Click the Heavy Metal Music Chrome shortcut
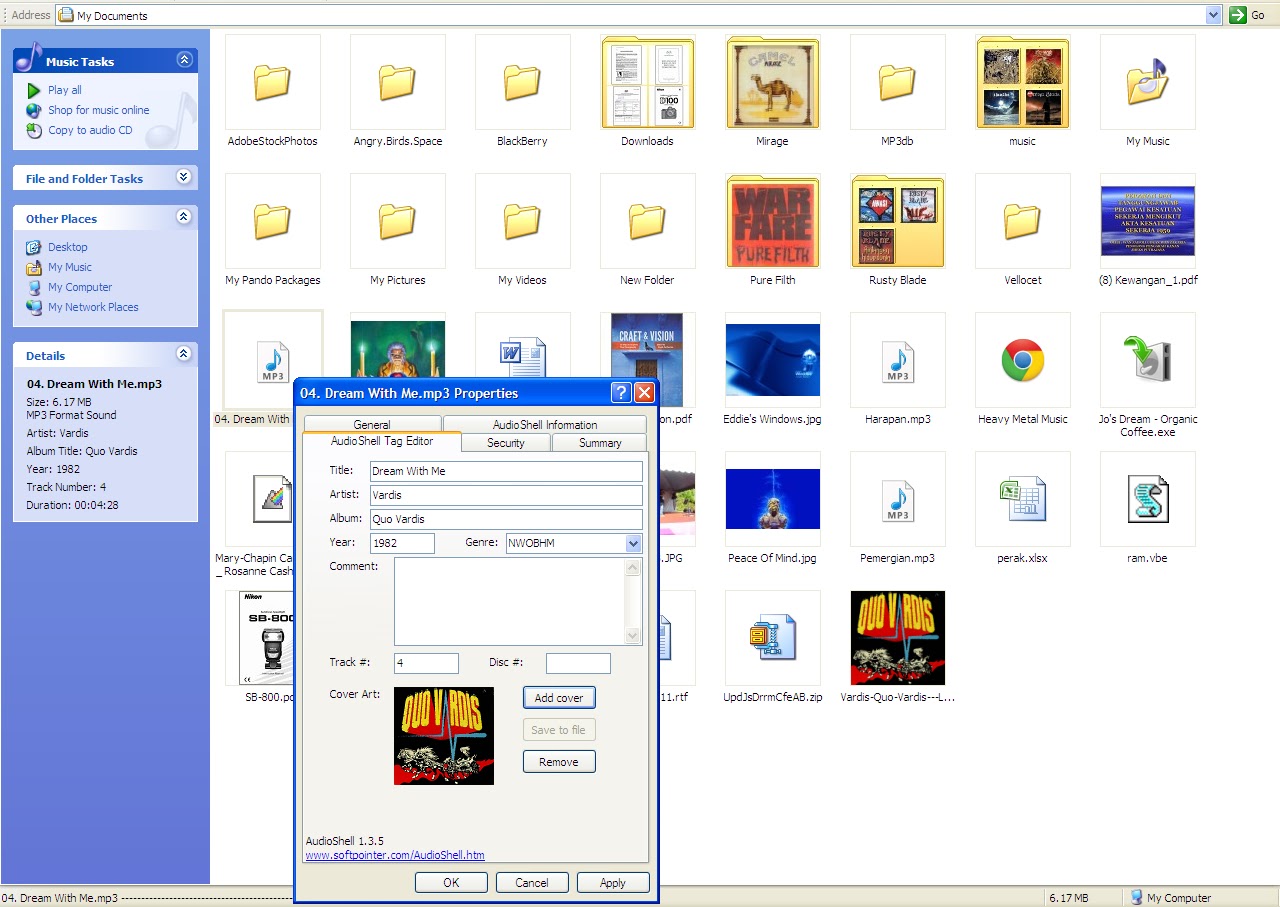Screen dimensions: 1280x907 [x=1022, y=361]
